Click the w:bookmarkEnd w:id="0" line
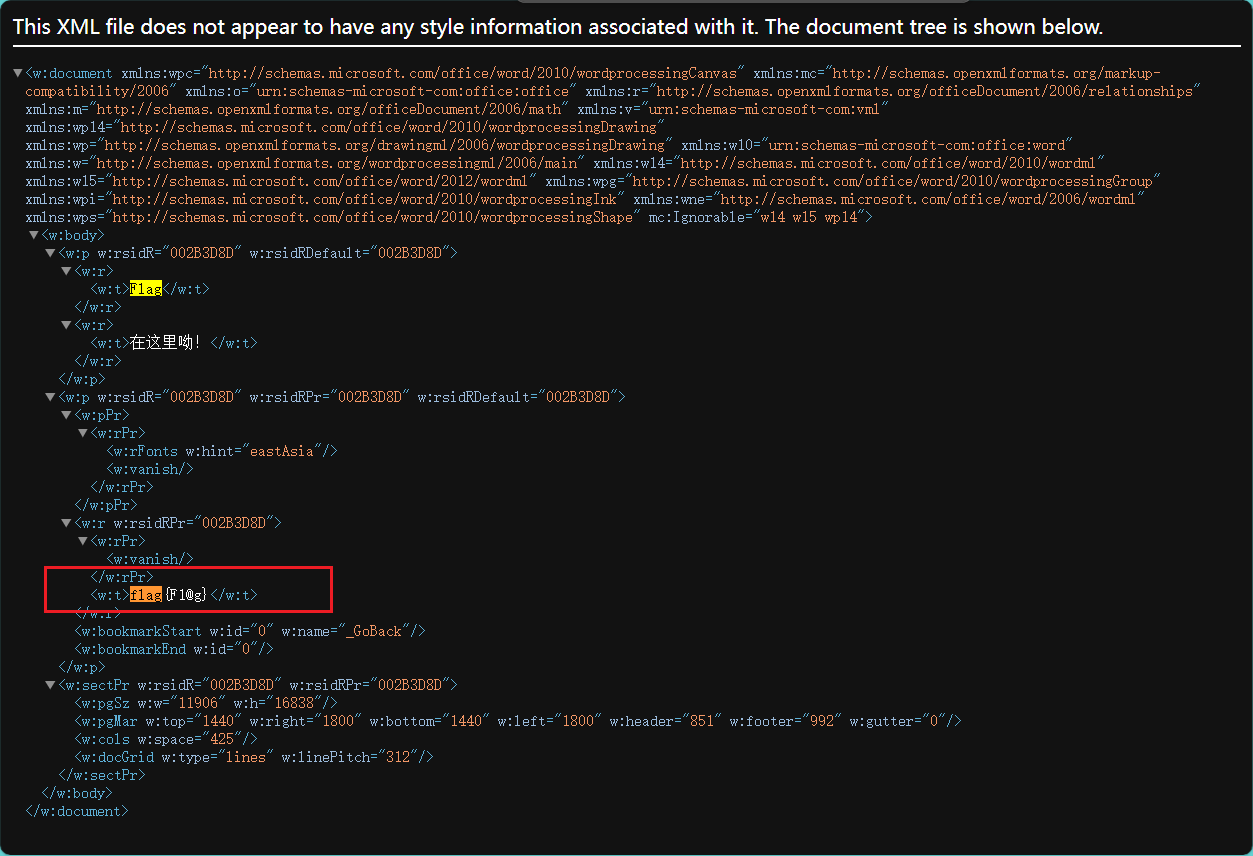 click(174, 649)
